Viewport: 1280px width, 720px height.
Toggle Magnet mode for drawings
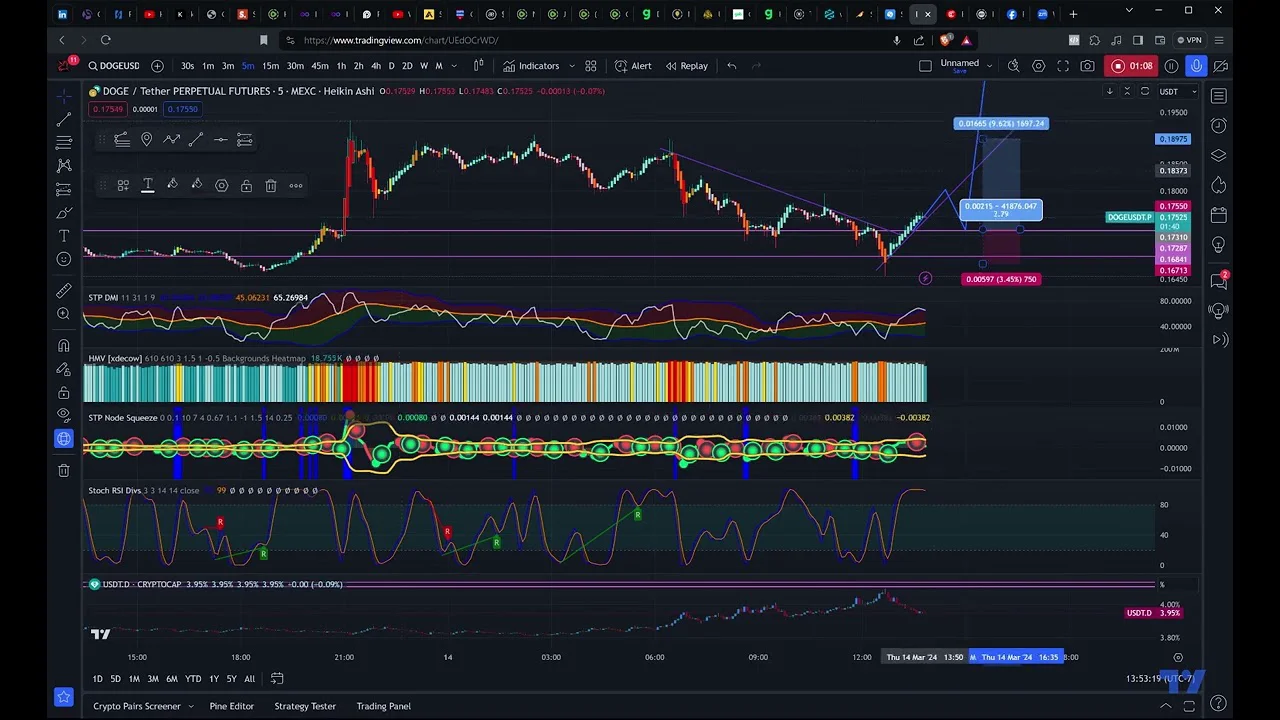[x=64, y=345]
